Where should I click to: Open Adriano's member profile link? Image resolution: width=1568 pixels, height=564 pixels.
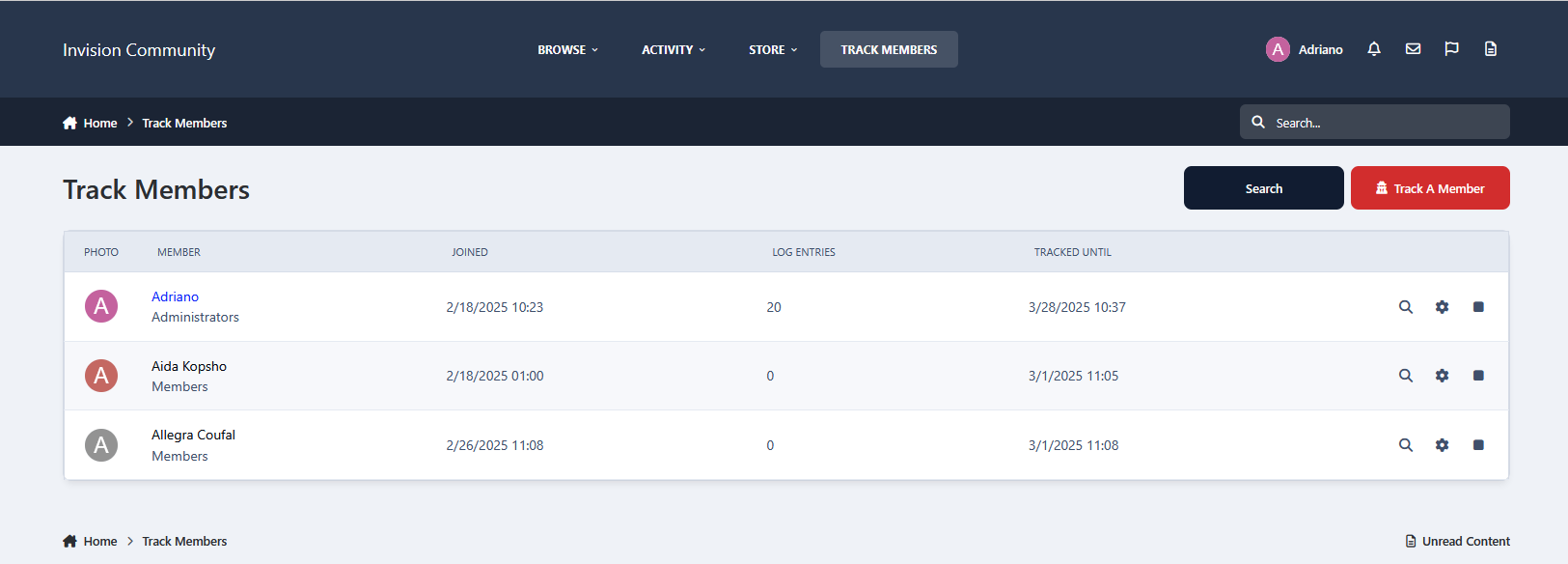pos(175,296)
